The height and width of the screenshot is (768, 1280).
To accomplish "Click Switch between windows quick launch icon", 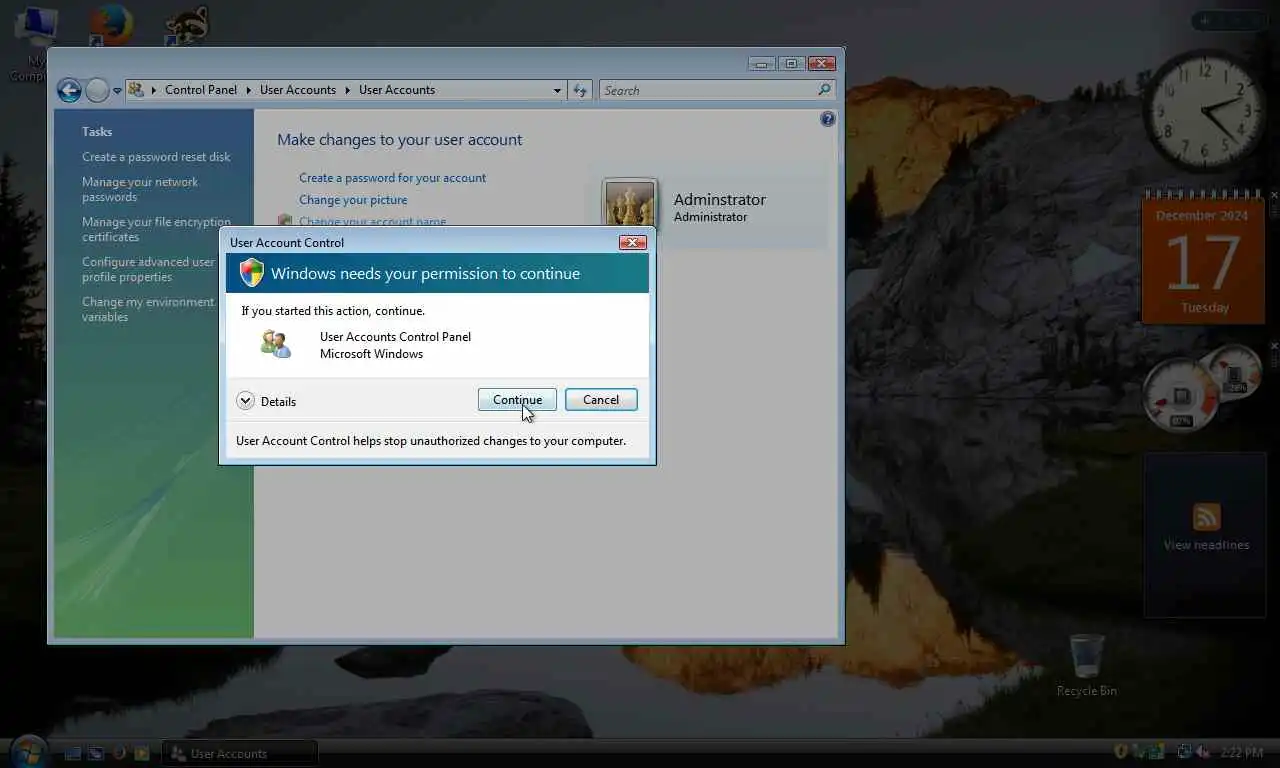I will point(96,753).
